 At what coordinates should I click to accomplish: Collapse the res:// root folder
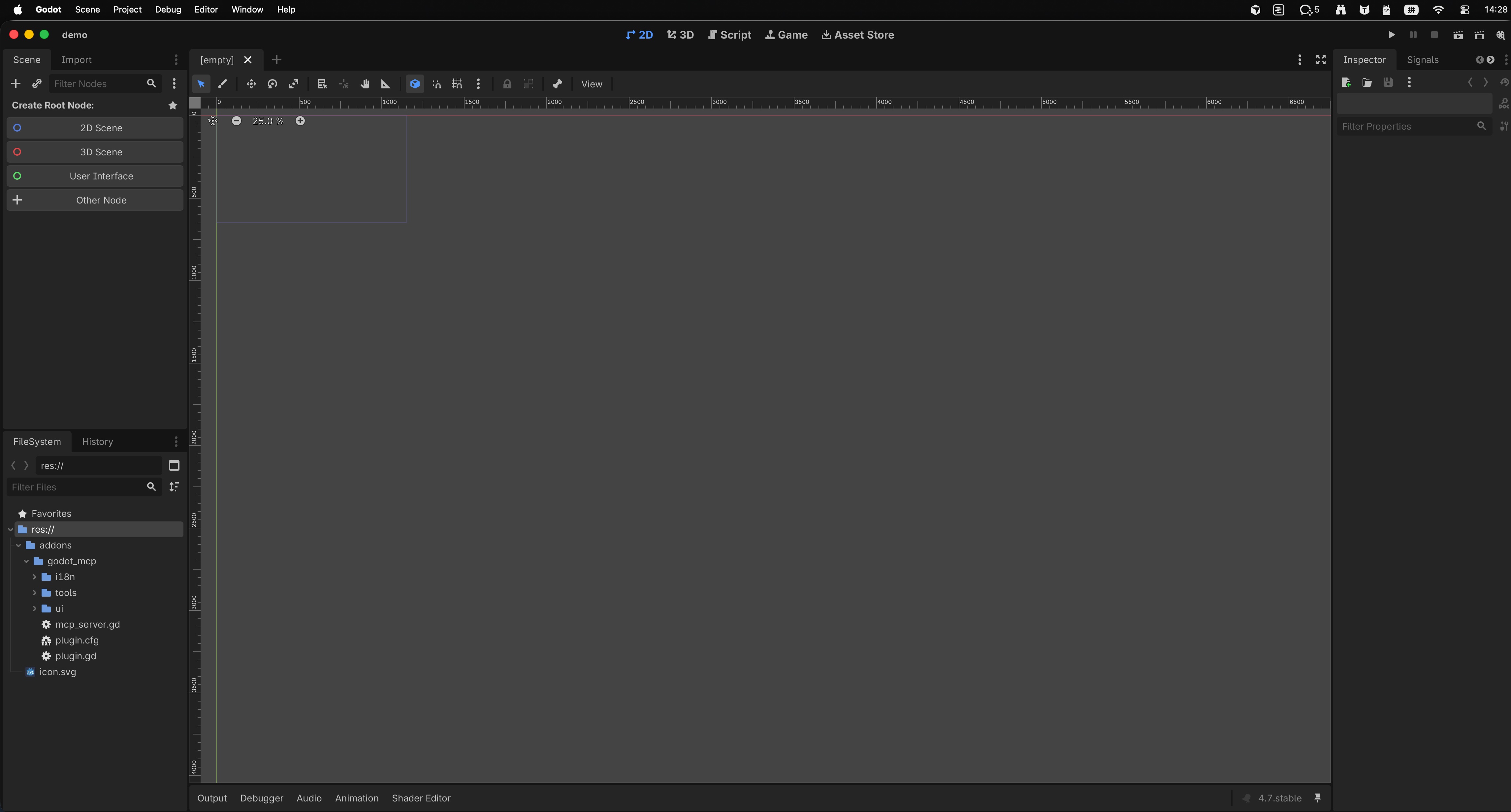11,529
